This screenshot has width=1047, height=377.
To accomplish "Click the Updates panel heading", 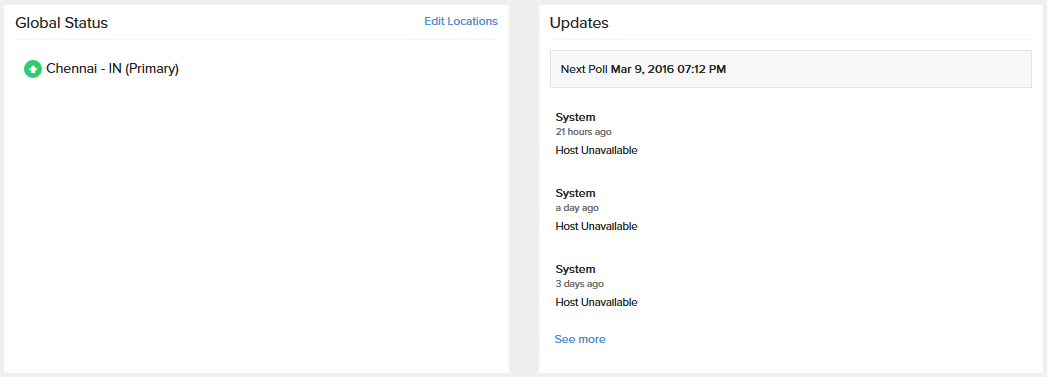I will [x=579, y=23].
